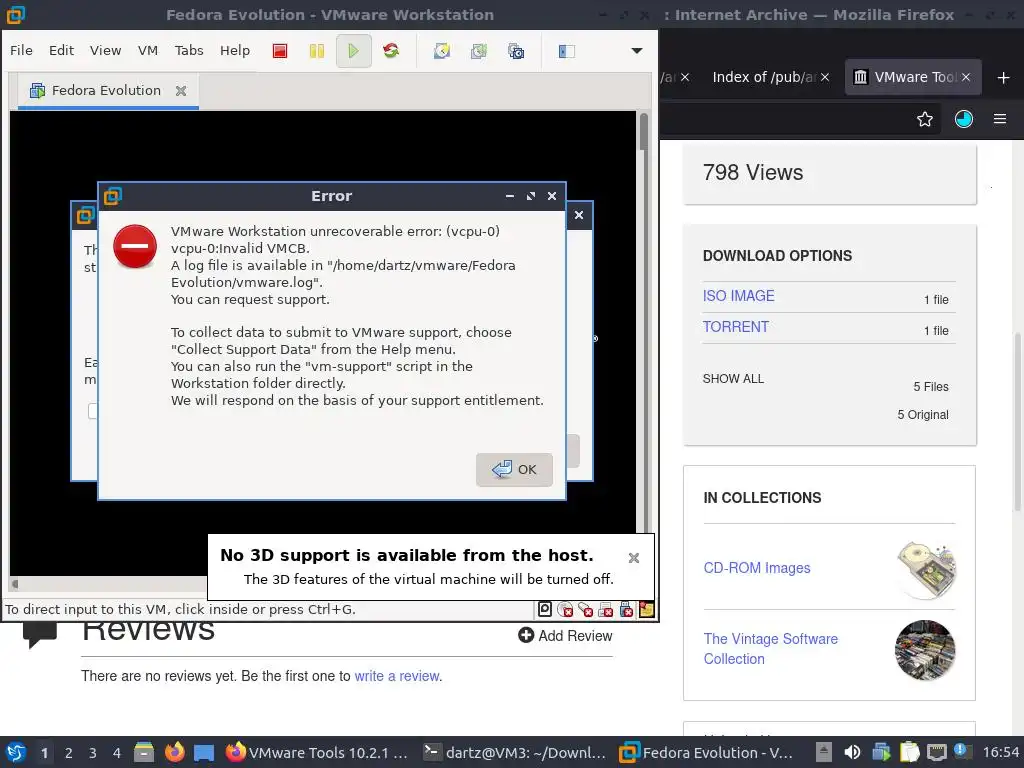The height and width of the screenshot is (768, 1024).
Task: Click the restart guest toolbar icon
Action: (x=391, y=51)
